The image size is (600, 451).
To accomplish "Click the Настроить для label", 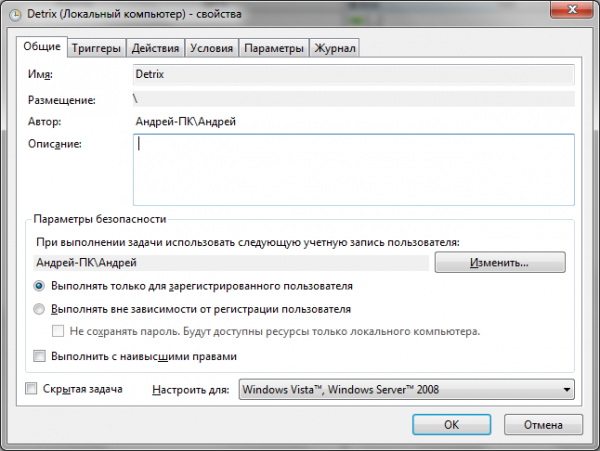I will tap(191, 389).
